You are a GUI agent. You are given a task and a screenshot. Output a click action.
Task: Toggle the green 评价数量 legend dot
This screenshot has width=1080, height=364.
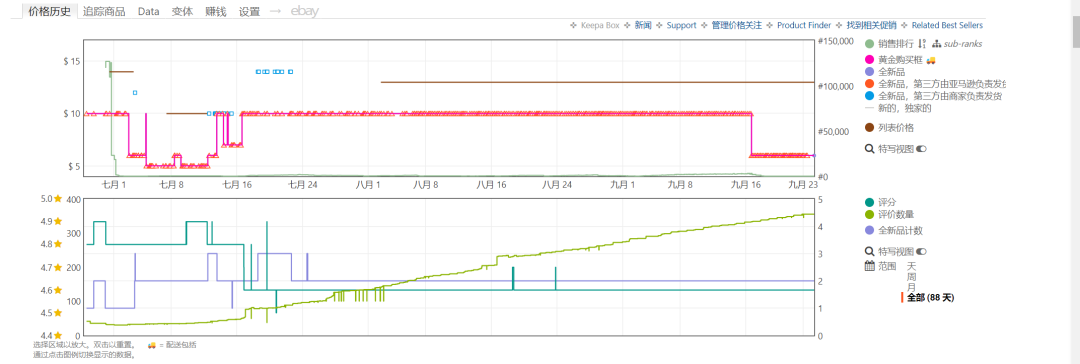869,214
